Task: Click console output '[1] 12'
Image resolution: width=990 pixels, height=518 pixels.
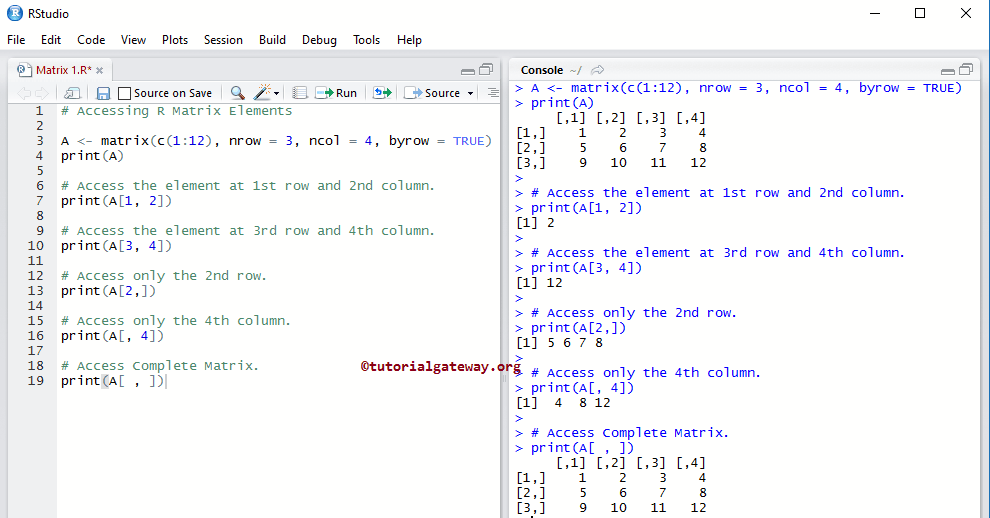Action: click(x=539, y=283)
